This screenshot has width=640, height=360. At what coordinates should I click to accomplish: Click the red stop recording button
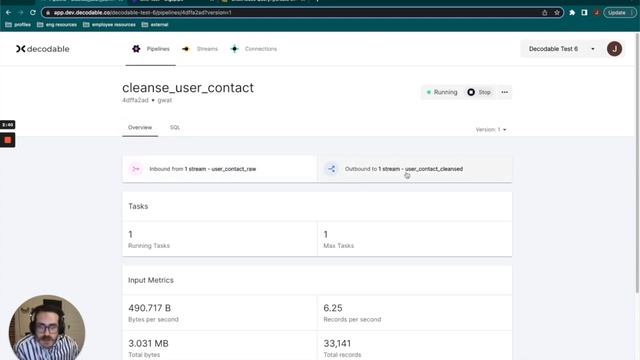click(8, 140)
